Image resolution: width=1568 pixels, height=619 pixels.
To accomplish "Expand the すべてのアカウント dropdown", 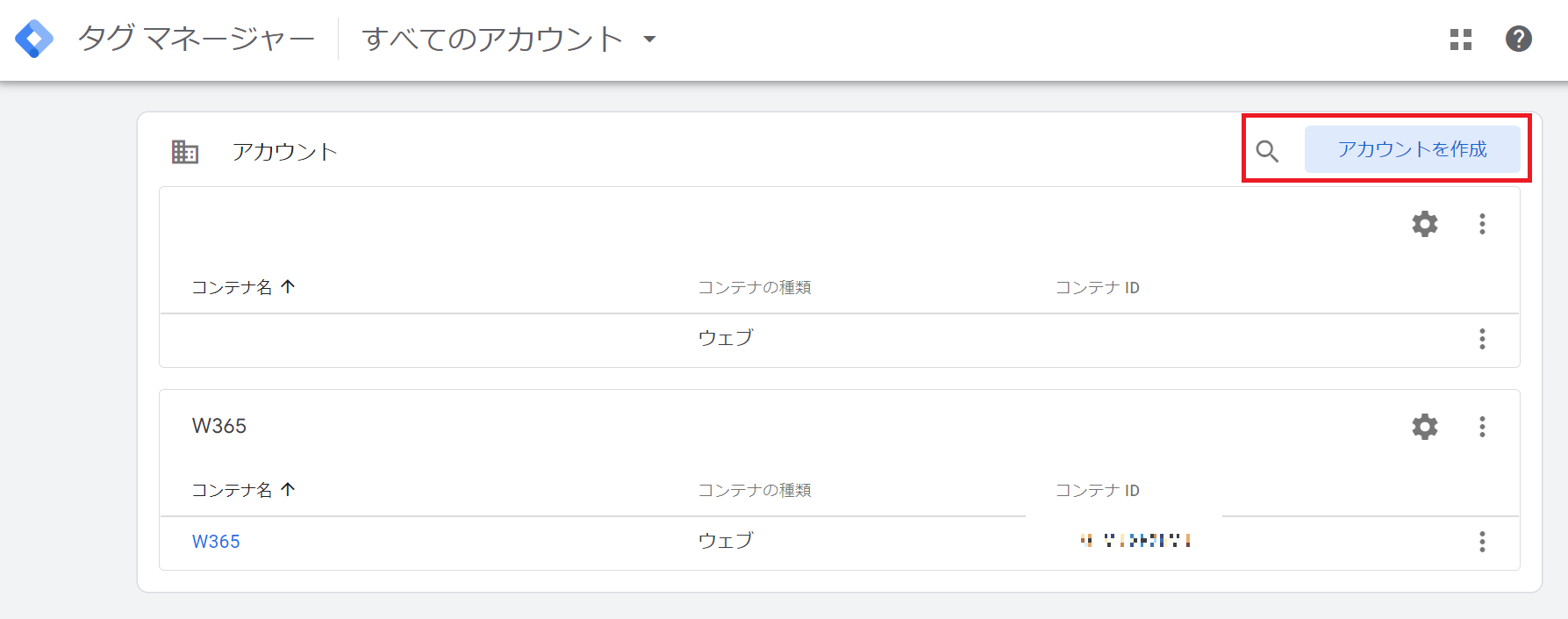I will pos(509,40).
